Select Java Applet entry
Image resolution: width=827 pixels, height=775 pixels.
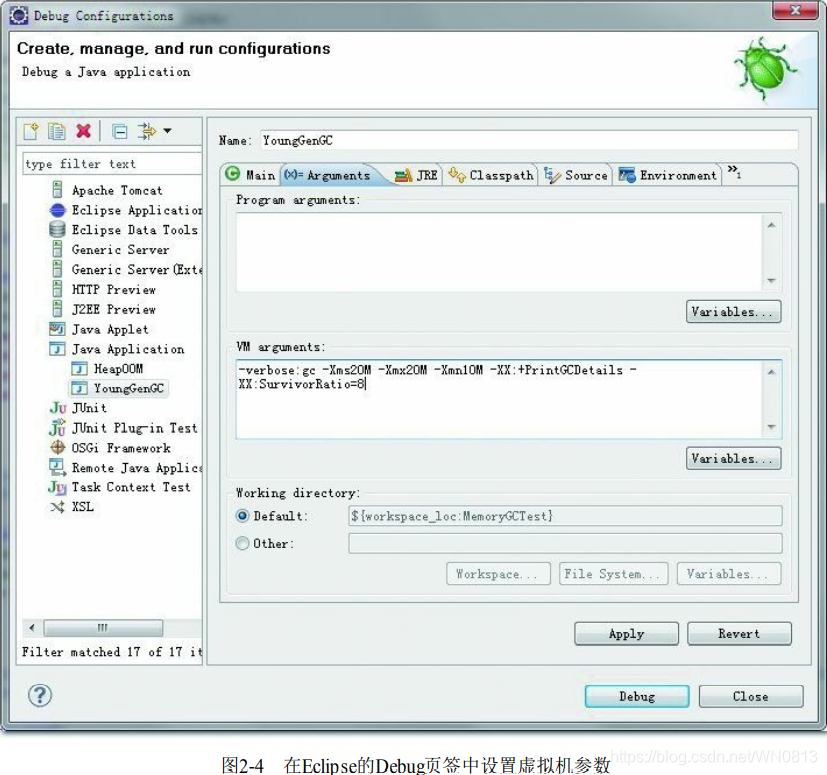(x=110, y=330)
